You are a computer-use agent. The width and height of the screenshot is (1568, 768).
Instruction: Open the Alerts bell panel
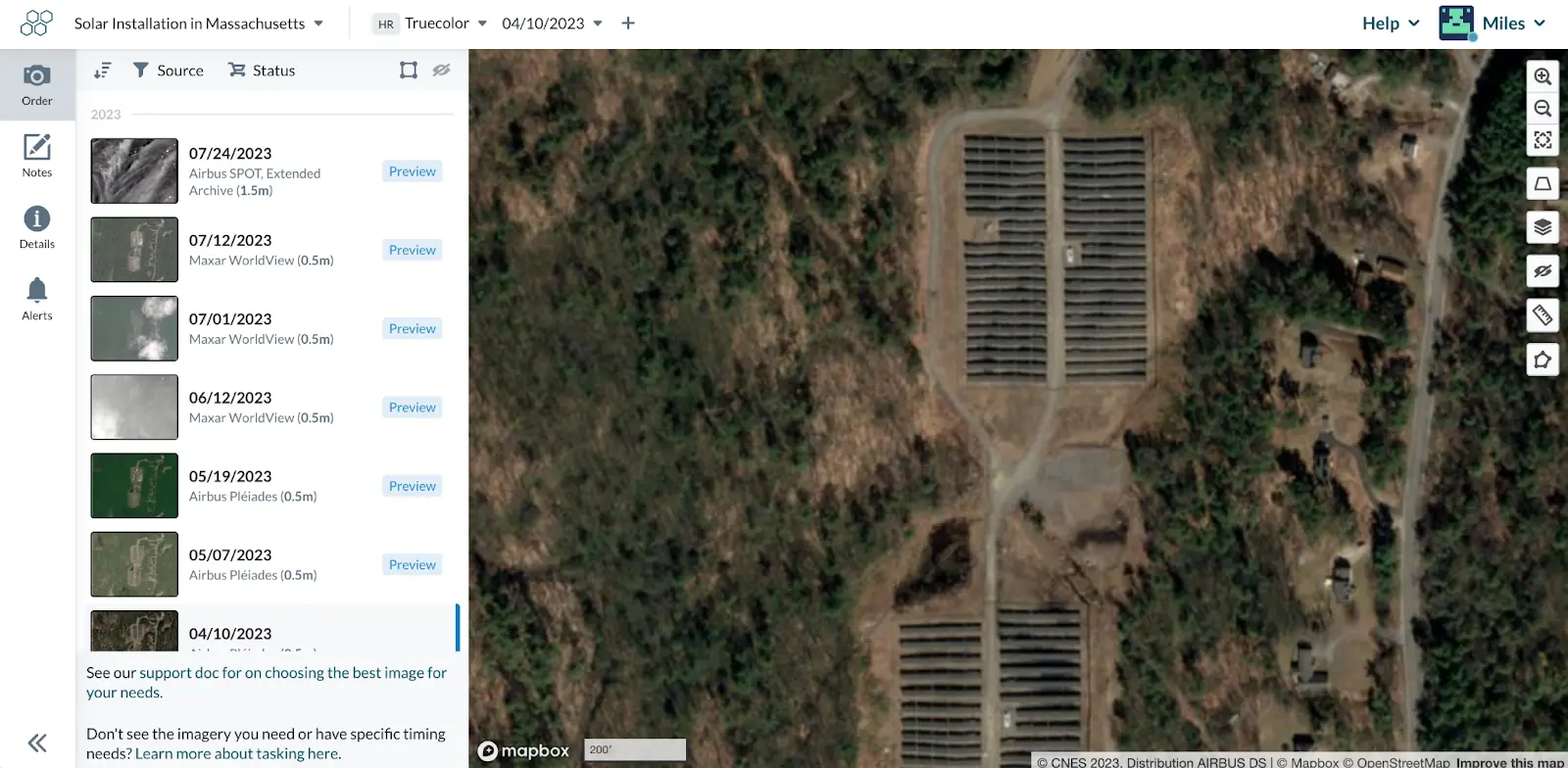(x=37, y=300)
